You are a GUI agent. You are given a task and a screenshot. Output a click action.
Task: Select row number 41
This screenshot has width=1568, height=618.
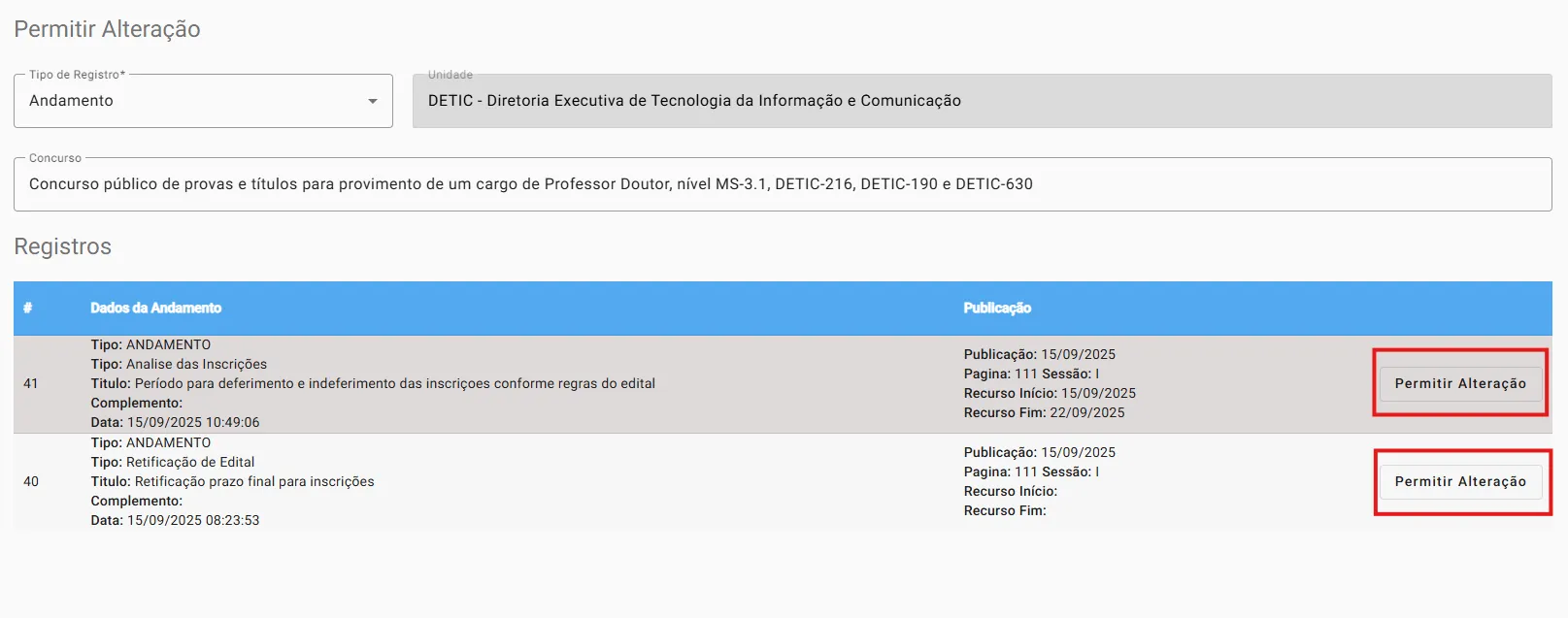pyautogui.click(x=31, y=384)
